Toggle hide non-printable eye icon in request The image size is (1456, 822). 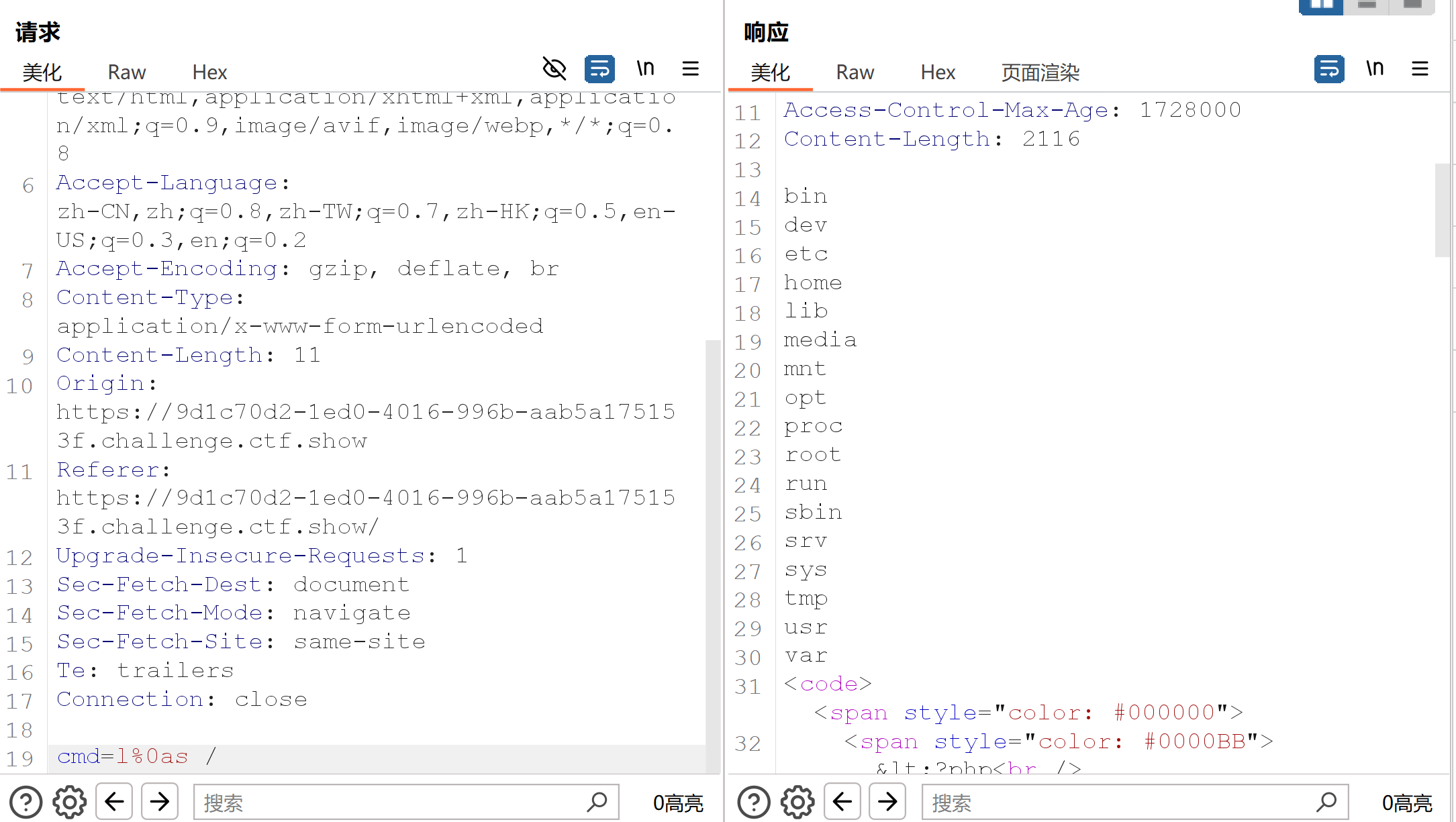(x=554, y=68)
